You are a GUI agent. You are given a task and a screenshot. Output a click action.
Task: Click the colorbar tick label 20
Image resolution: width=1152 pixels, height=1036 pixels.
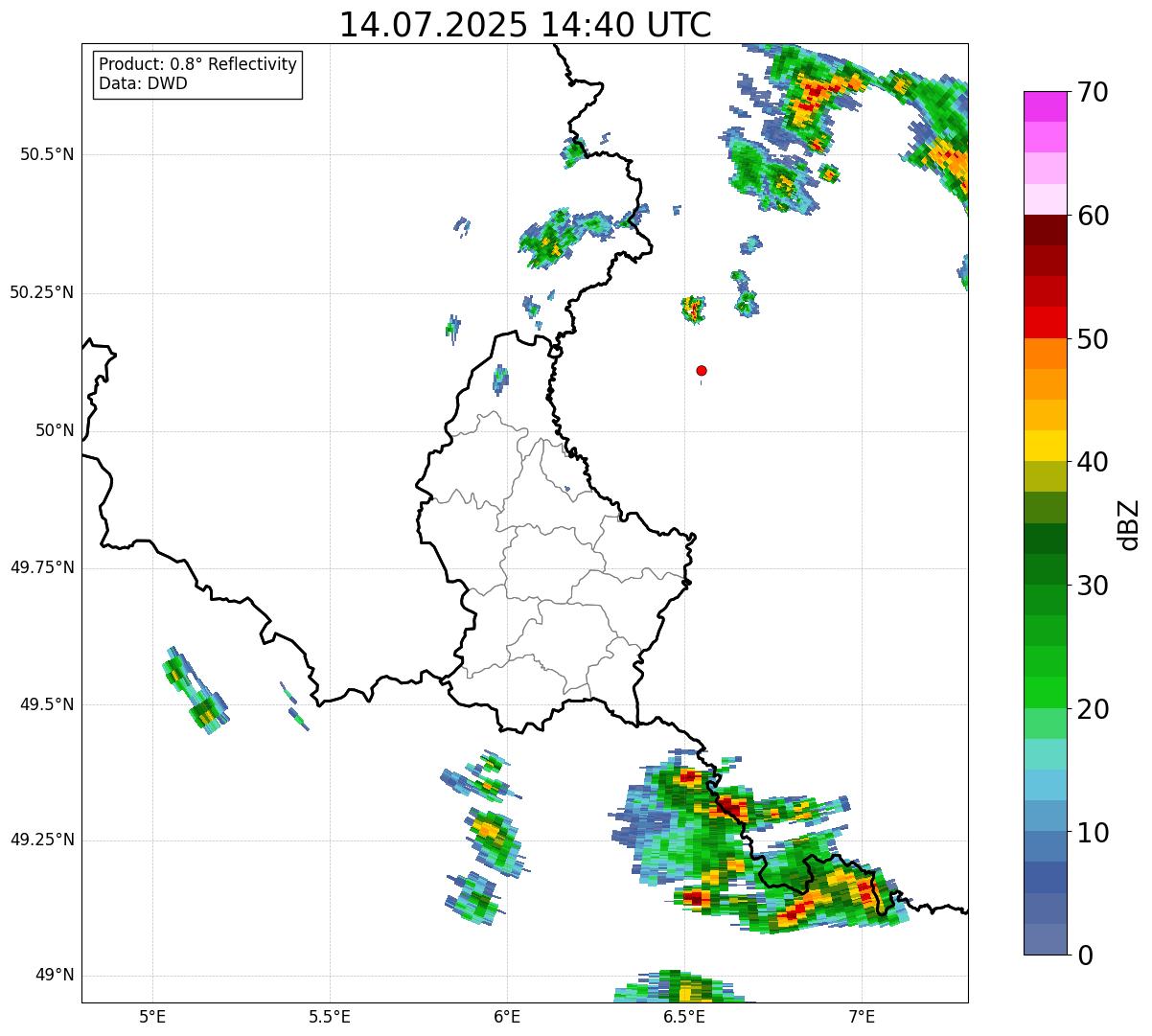(1092, 709)
